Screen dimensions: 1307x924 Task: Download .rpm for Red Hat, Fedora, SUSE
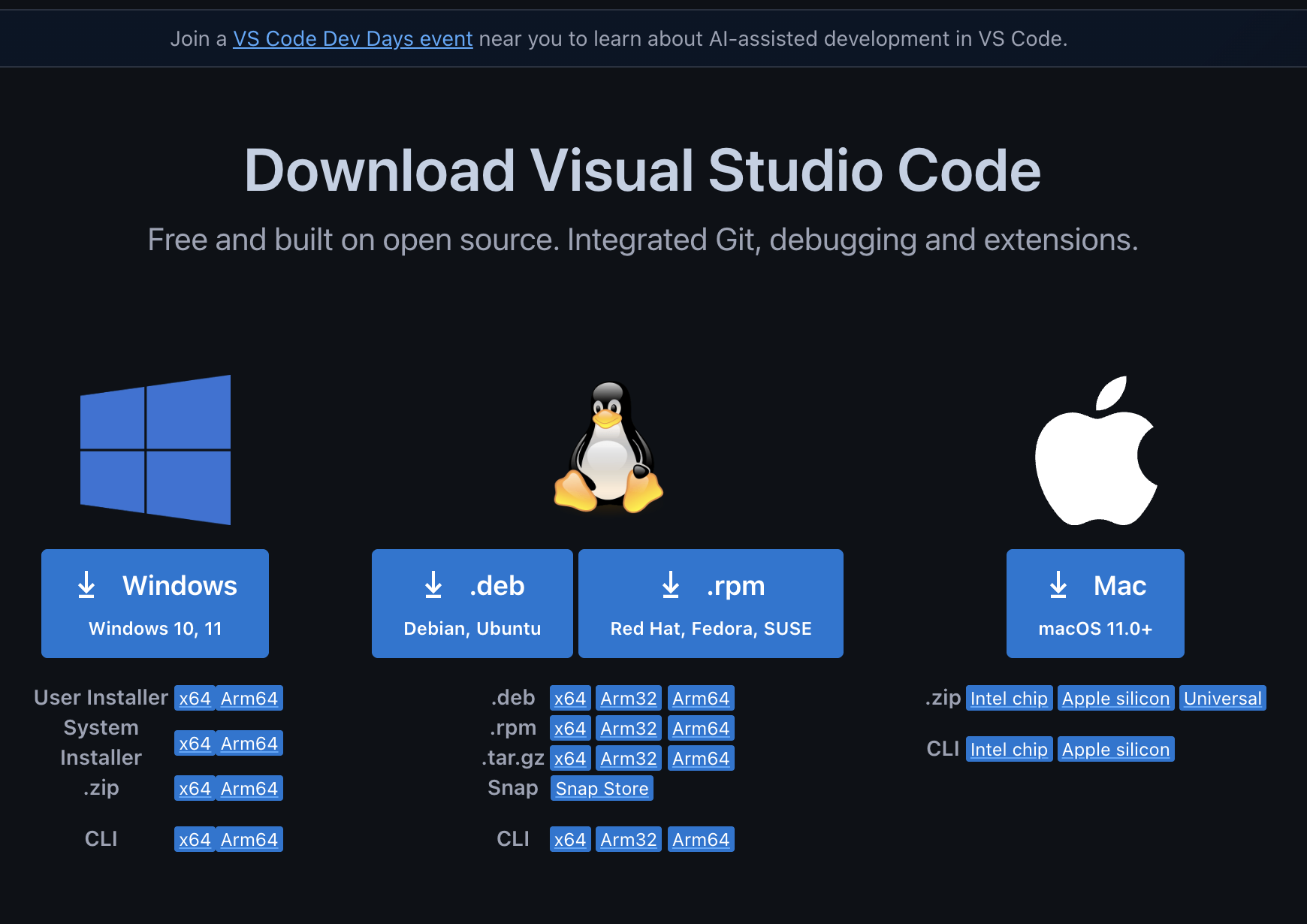711,603
